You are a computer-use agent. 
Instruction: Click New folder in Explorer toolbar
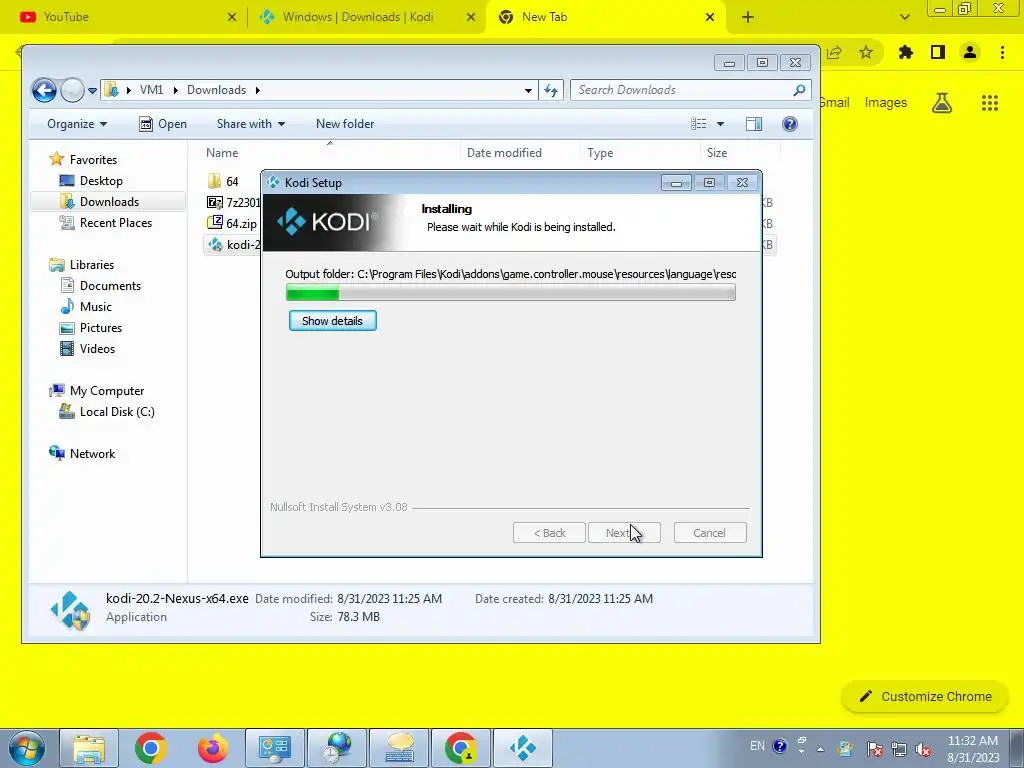pos(345,124)
